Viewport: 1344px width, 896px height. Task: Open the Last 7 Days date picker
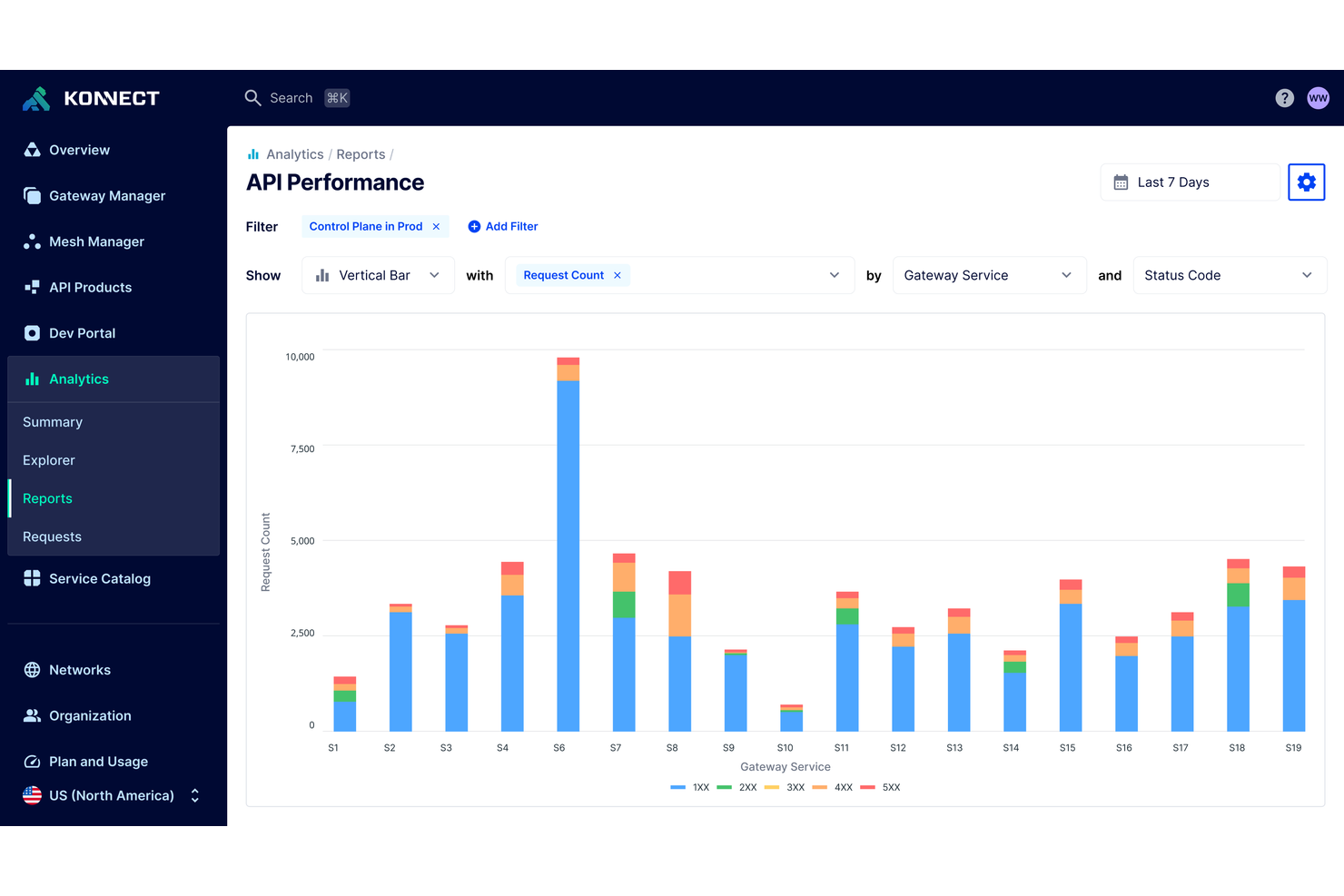[1190, 182]
